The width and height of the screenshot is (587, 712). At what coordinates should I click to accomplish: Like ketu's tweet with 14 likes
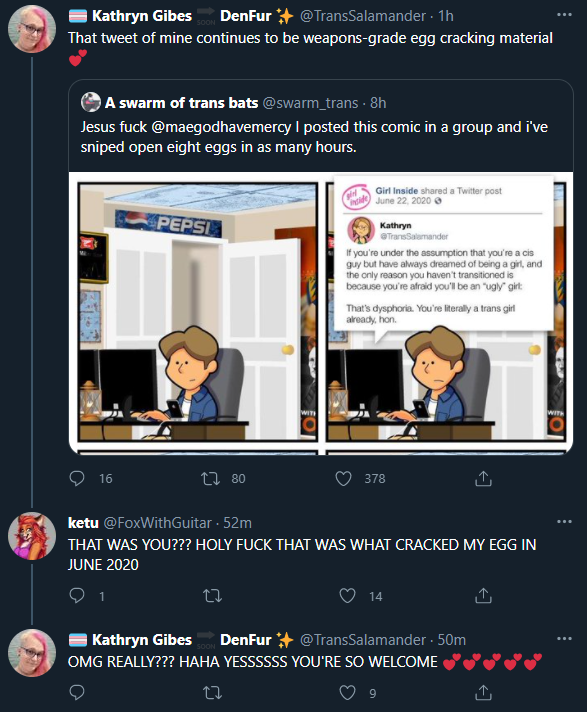click(x=347, y=595)
